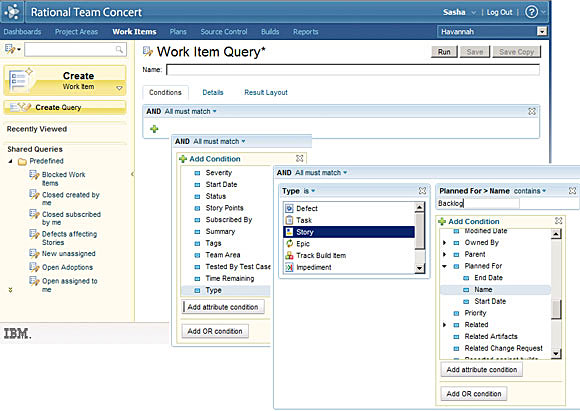
Task: Click magnifier icon in sidebar search box
Action: point(119,49)
